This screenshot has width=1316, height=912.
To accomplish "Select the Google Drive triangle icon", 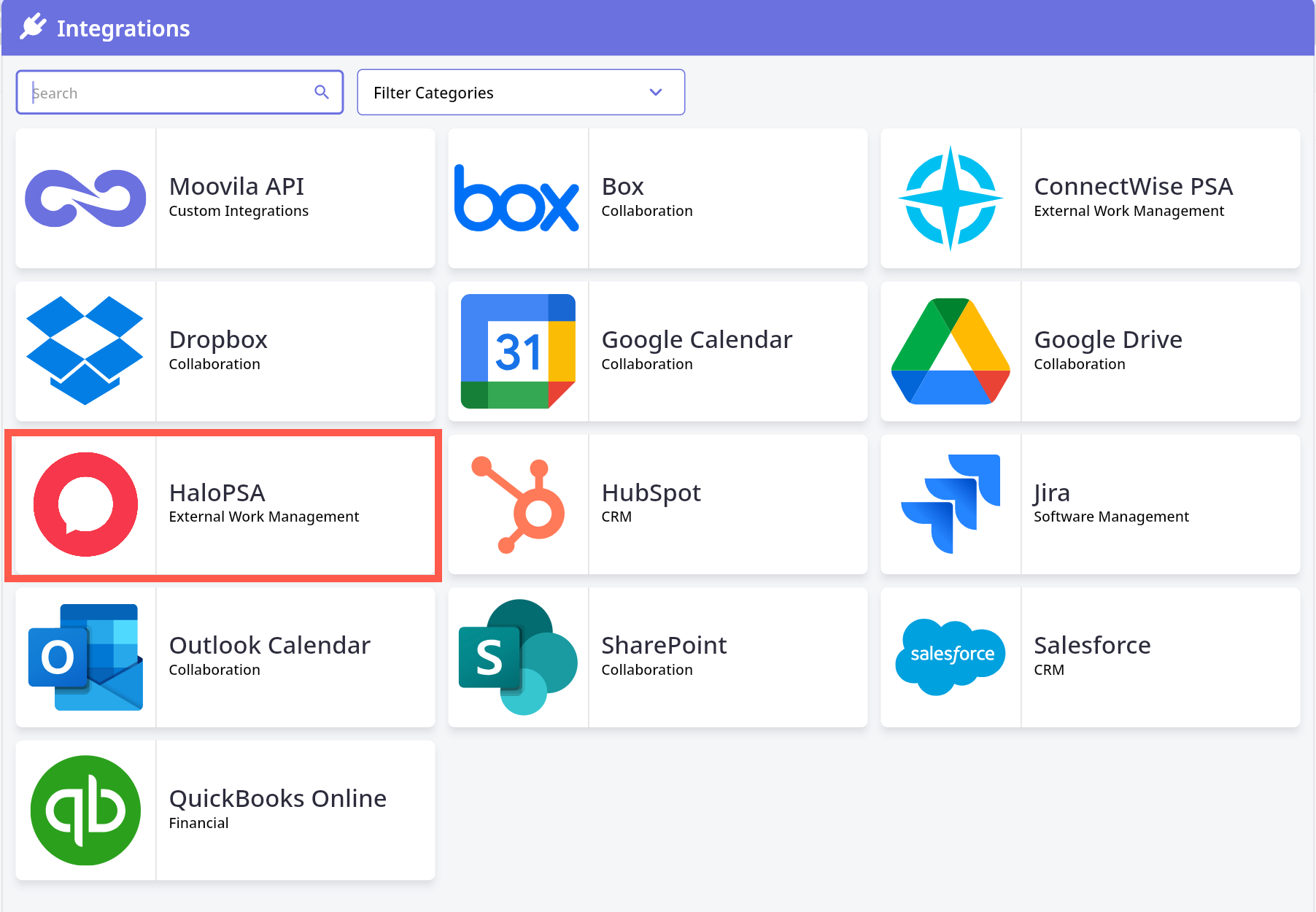I will [x=950, y=351].
